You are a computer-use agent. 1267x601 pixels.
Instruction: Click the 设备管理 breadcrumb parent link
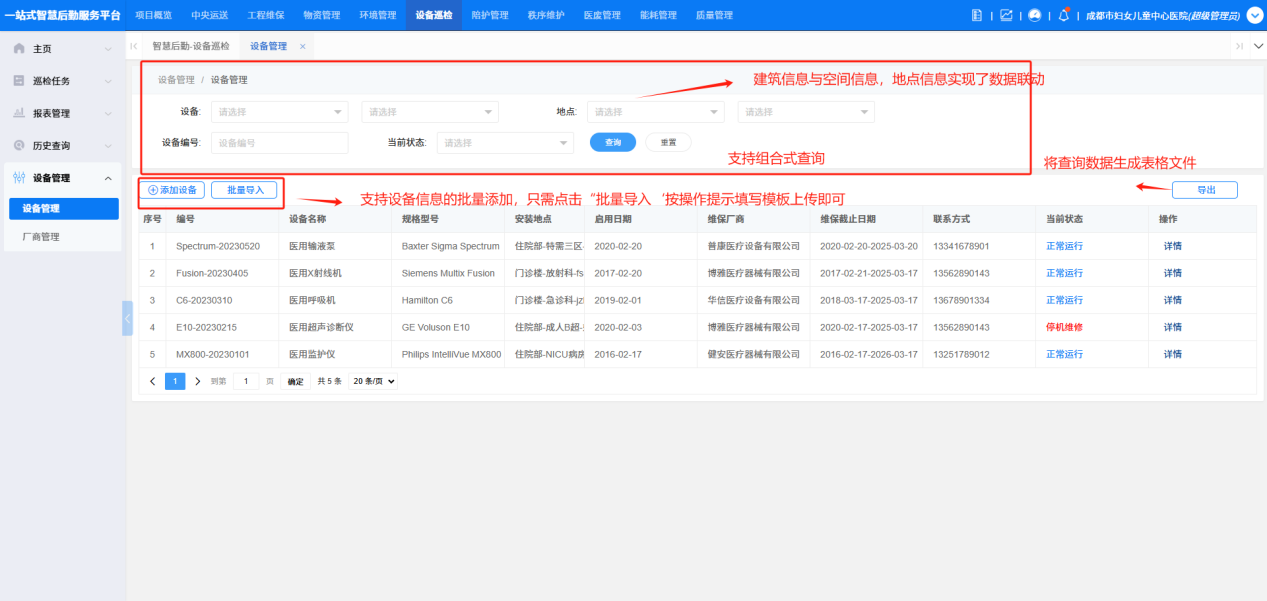(x=176, y=80)
